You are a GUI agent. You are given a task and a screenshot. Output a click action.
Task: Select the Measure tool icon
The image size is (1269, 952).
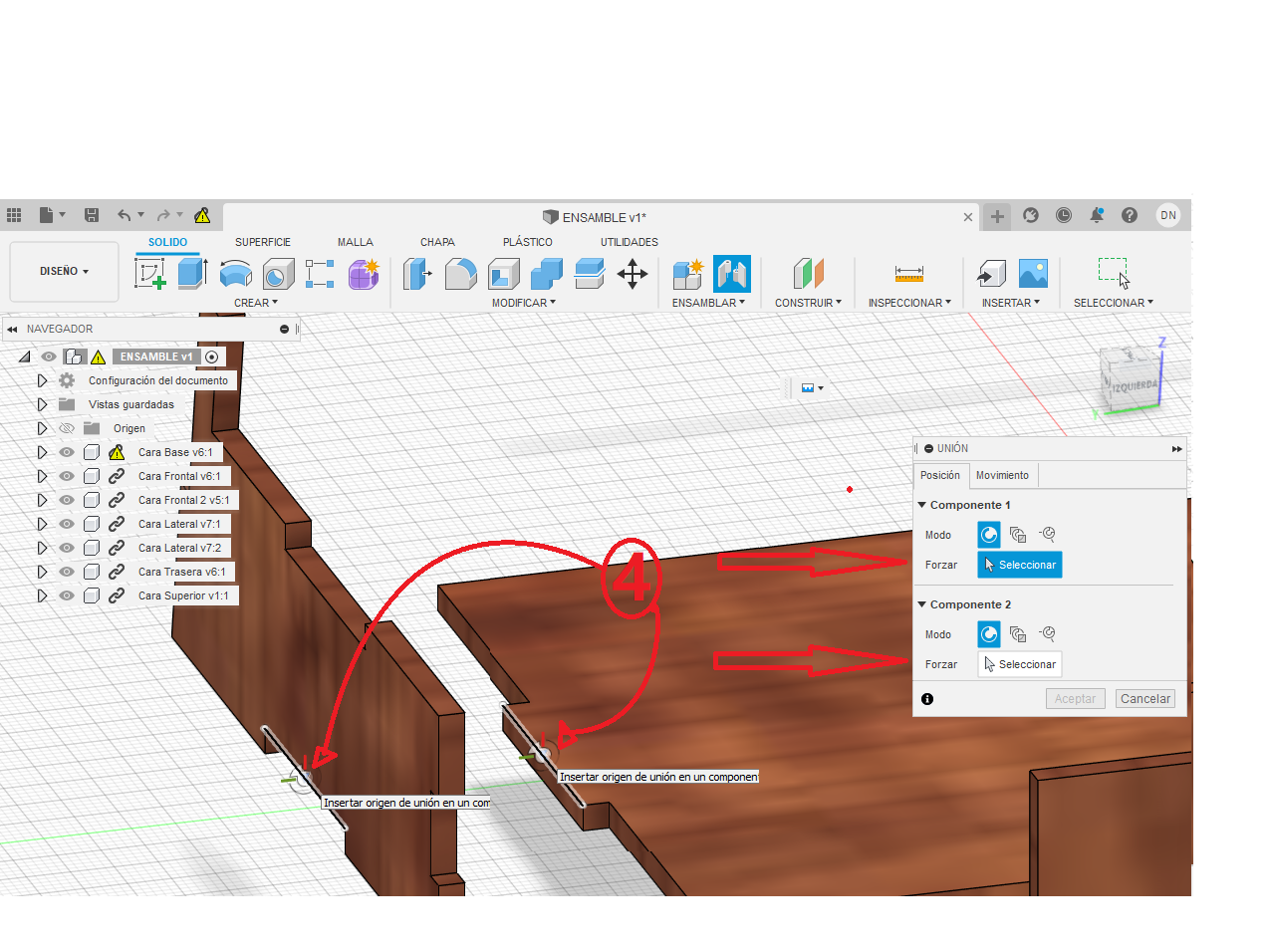click(909, 274)
